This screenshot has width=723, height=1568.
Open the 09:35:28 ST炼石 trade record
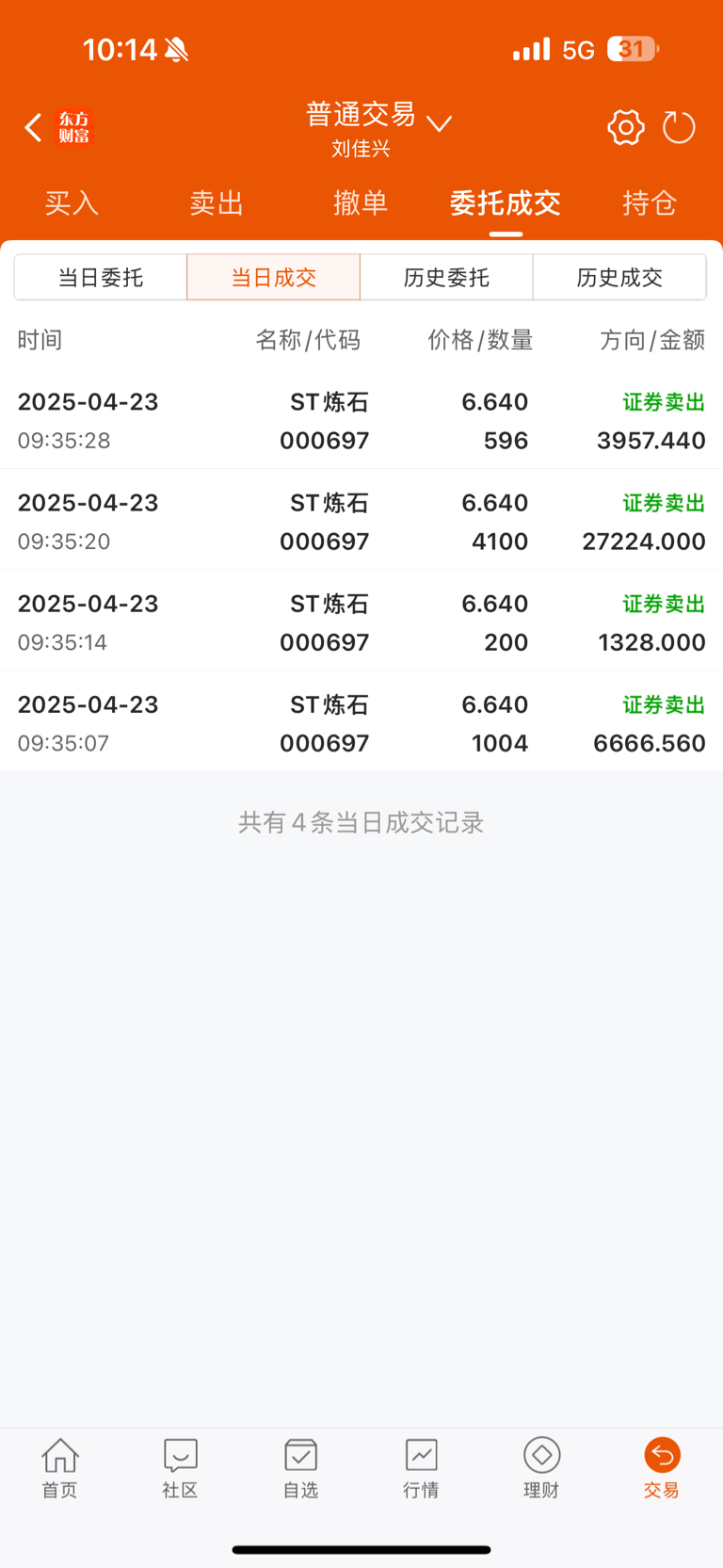tap(361, 421)
